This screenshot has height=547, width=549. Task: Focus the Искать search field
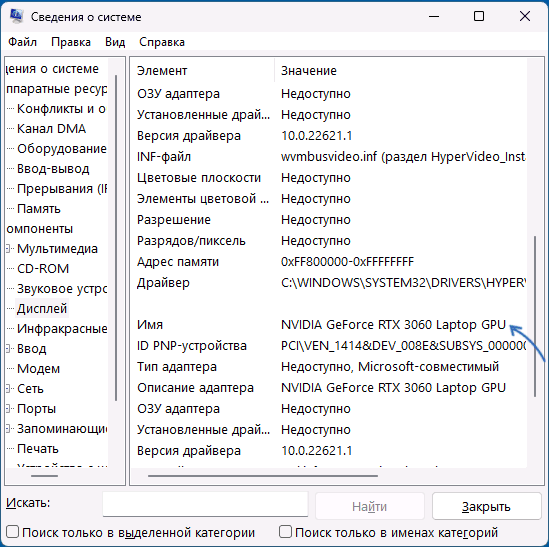click(x=205, y=504)
